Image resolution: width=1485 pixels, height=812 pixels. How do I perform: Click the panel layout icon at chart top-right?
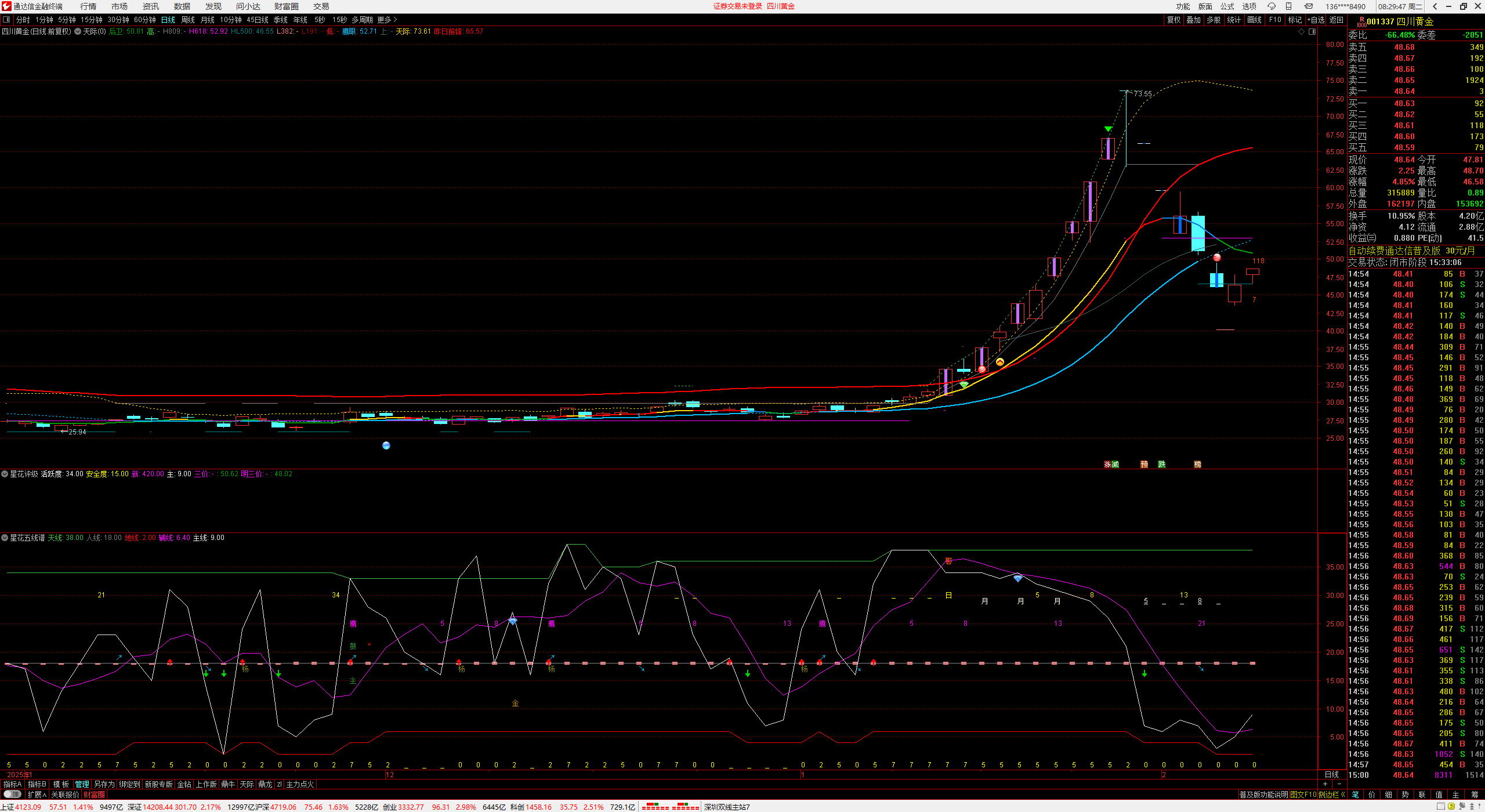[x=1312, y=31]
